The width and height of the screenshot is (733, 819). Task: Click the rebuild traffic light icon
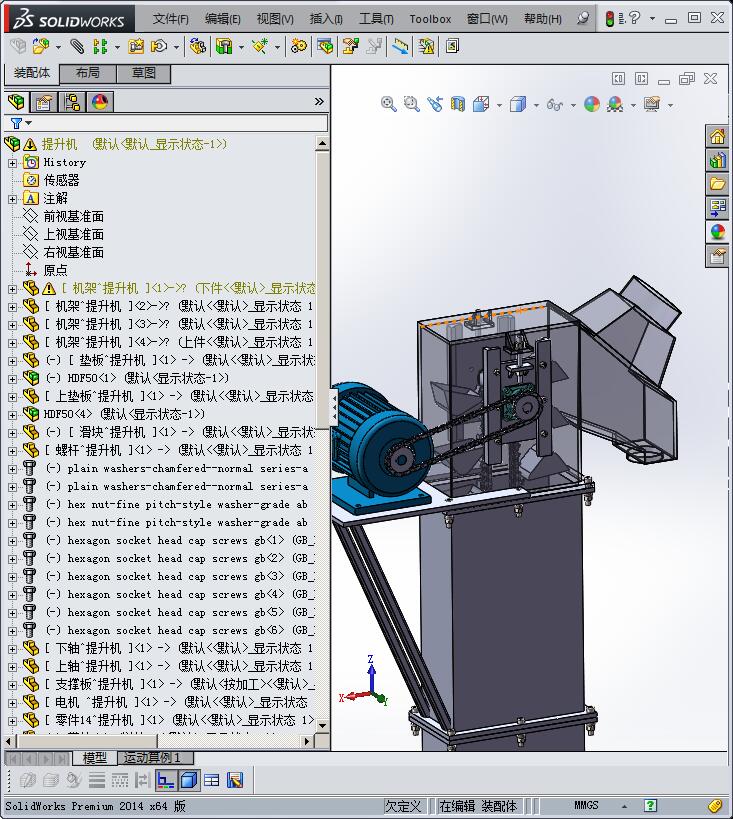coord(609,18)
